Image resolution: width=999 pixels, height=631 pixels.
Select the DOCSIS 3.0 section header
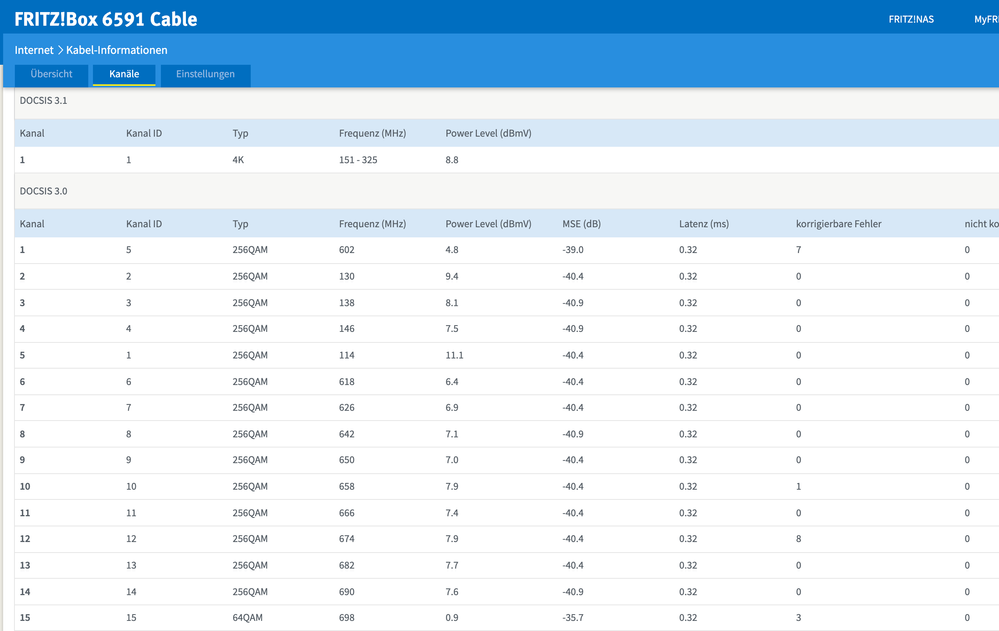44,190
